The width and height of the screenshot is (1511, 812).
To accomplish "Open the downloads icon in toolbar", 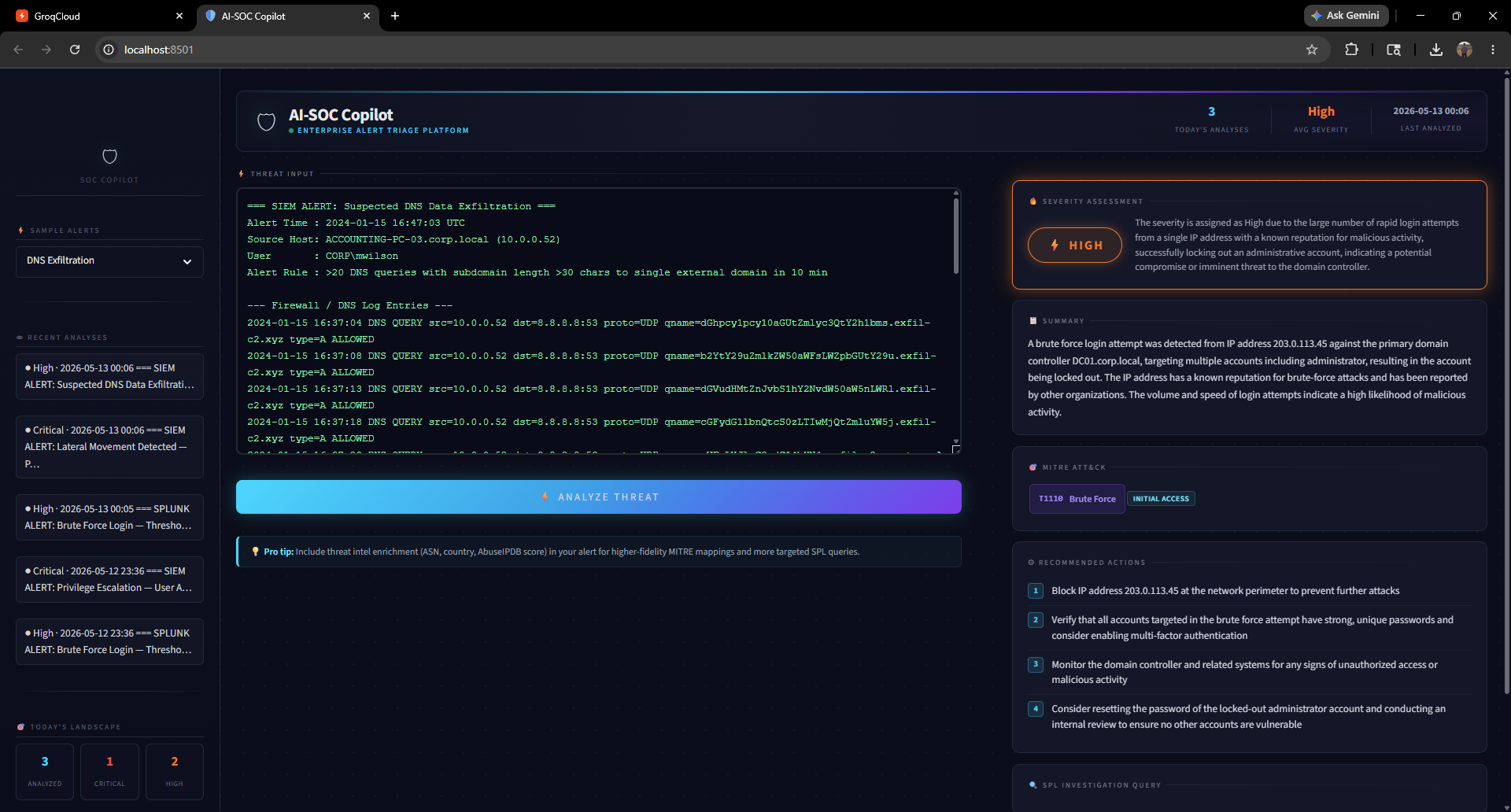I will click(x=1436, y=50).
